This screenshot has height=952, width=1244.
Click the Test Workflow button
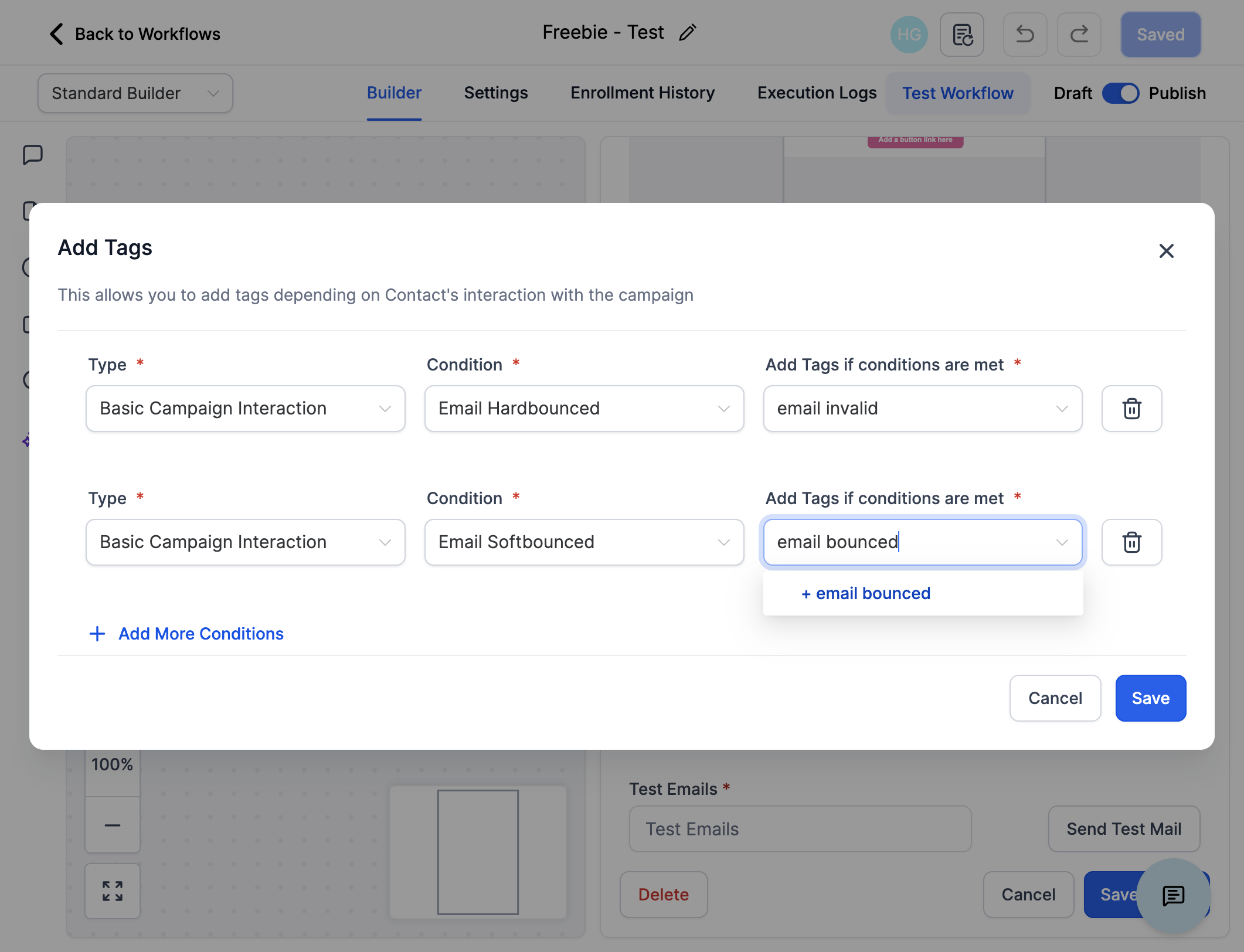pyautogui.click(x=958, y=93)
